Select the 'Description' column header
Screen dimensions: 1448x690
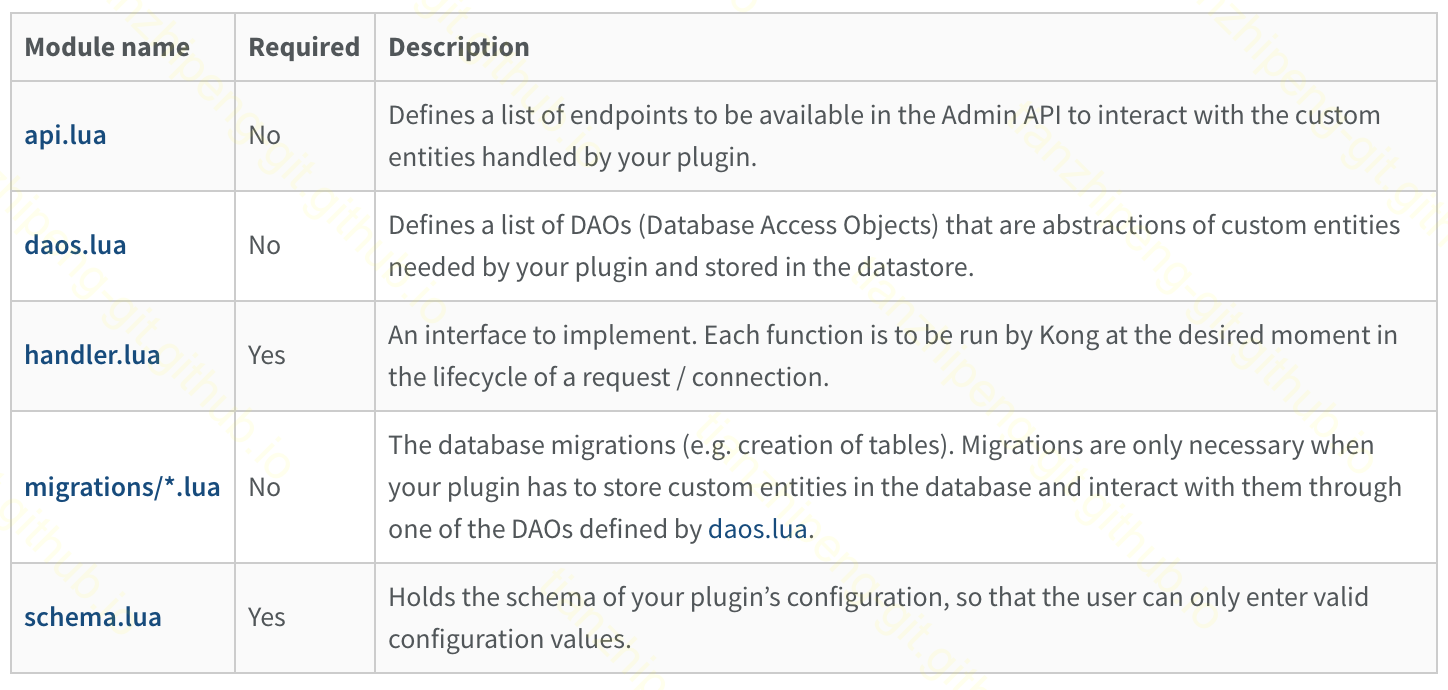click(x=459, y=47)
